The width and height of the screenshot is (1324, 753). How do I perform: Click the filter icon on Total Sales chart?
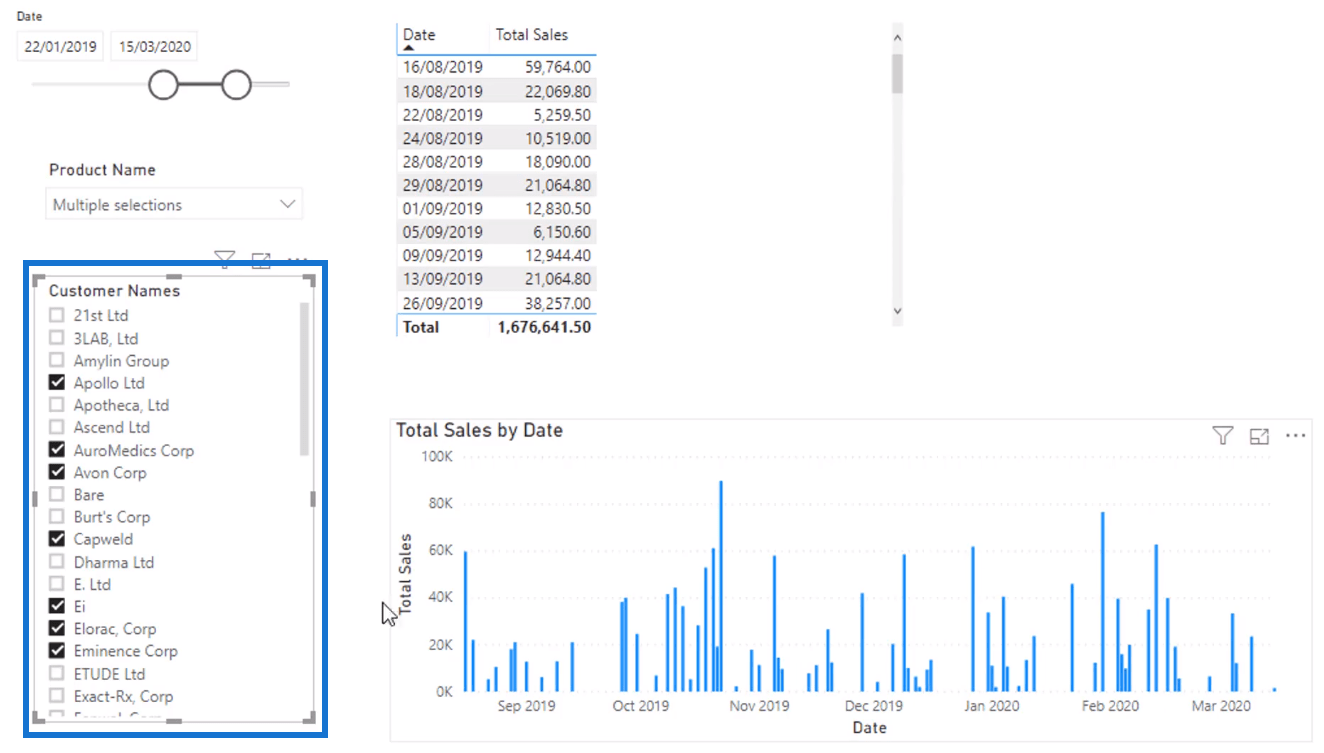(x=1222, y=435)
